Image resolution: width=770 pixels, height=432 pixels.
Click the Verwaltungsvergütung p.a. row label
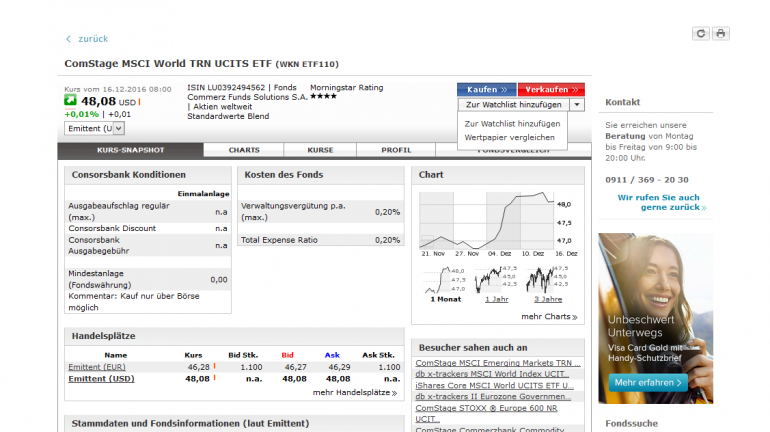coord(293,212)
